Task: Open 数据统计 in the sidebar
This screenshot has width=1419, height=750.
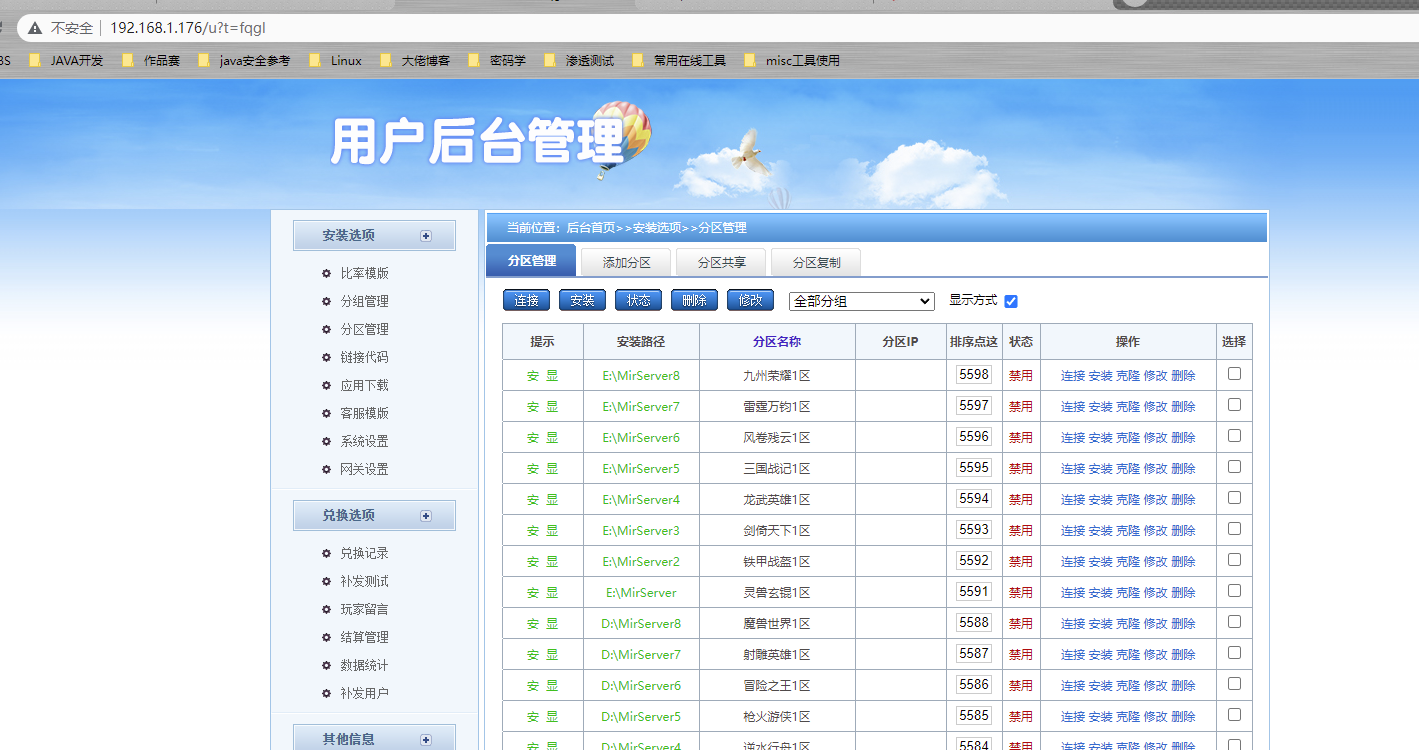Action: tap(364, 665)
